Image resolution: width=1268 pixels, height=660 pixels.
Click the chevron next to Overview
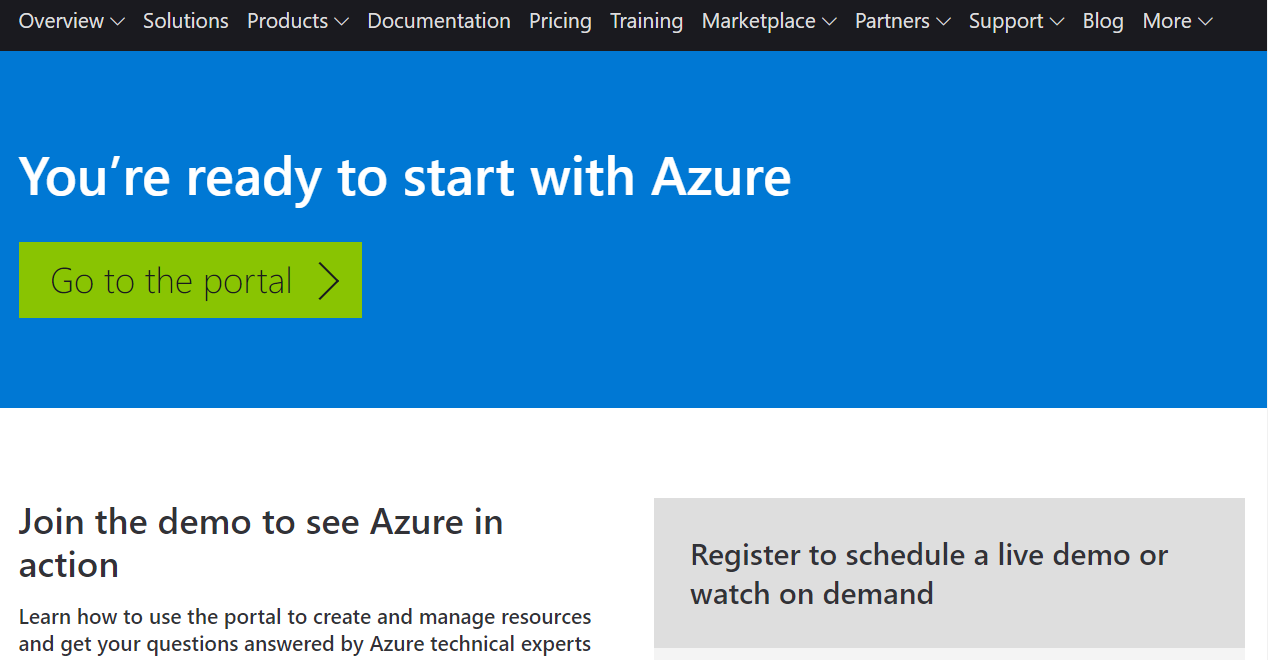117,22
